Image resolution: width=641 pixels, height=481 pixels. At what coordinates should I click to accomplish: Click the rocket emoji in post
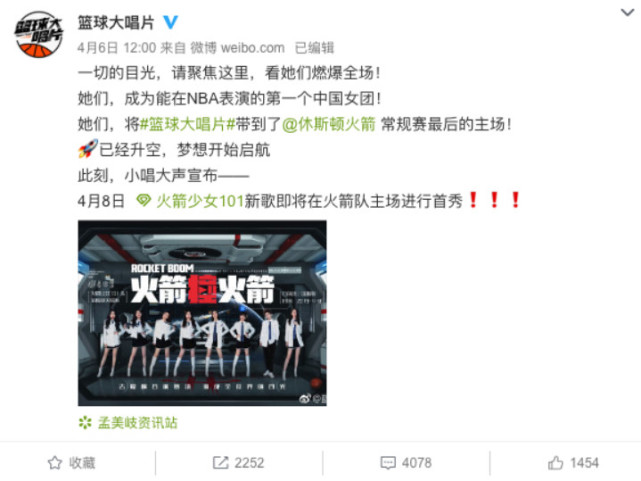[88, 149]
